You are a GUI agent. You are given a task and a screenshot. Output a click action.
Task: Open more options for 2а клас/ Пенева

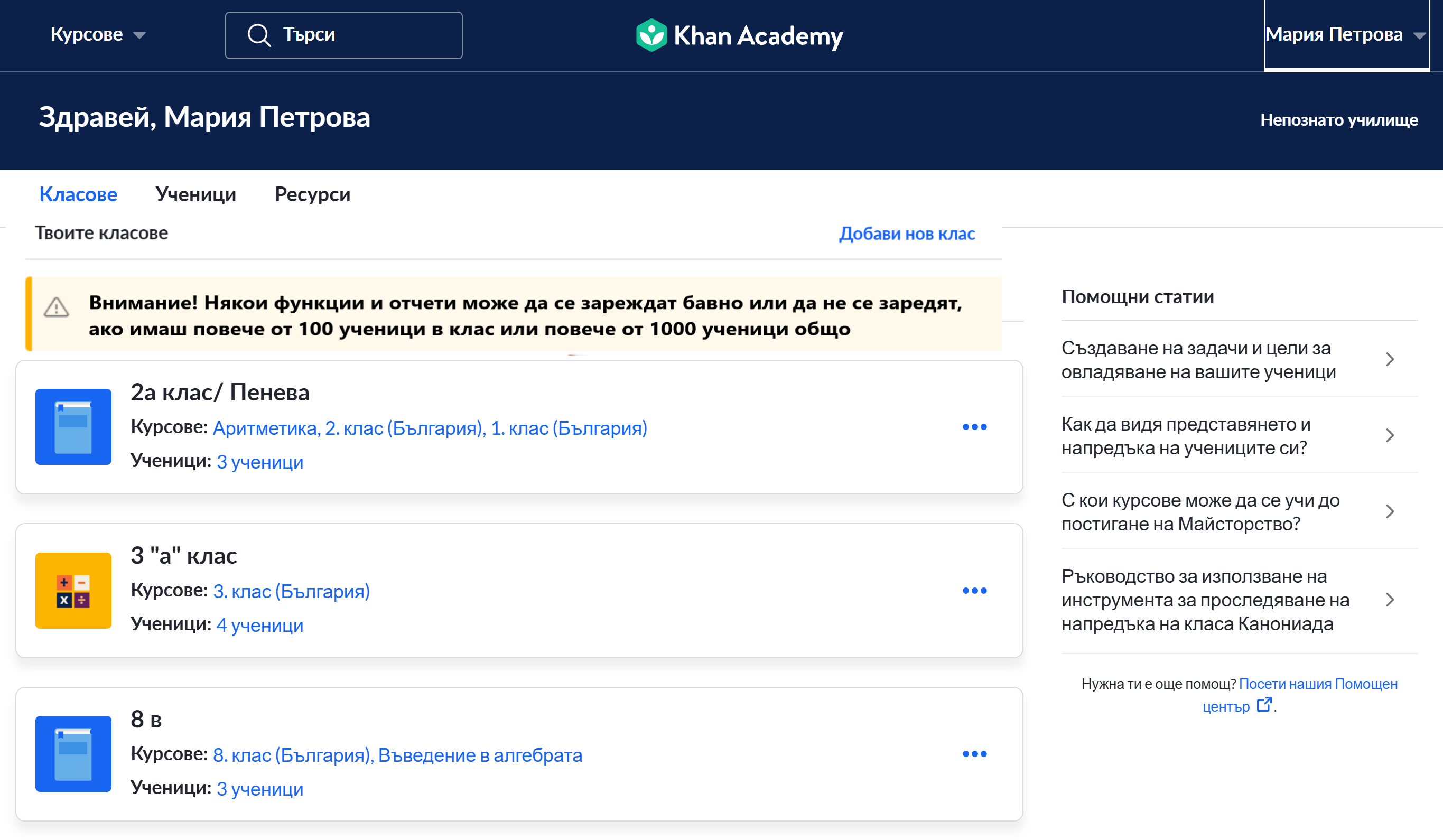coord(975,426)
